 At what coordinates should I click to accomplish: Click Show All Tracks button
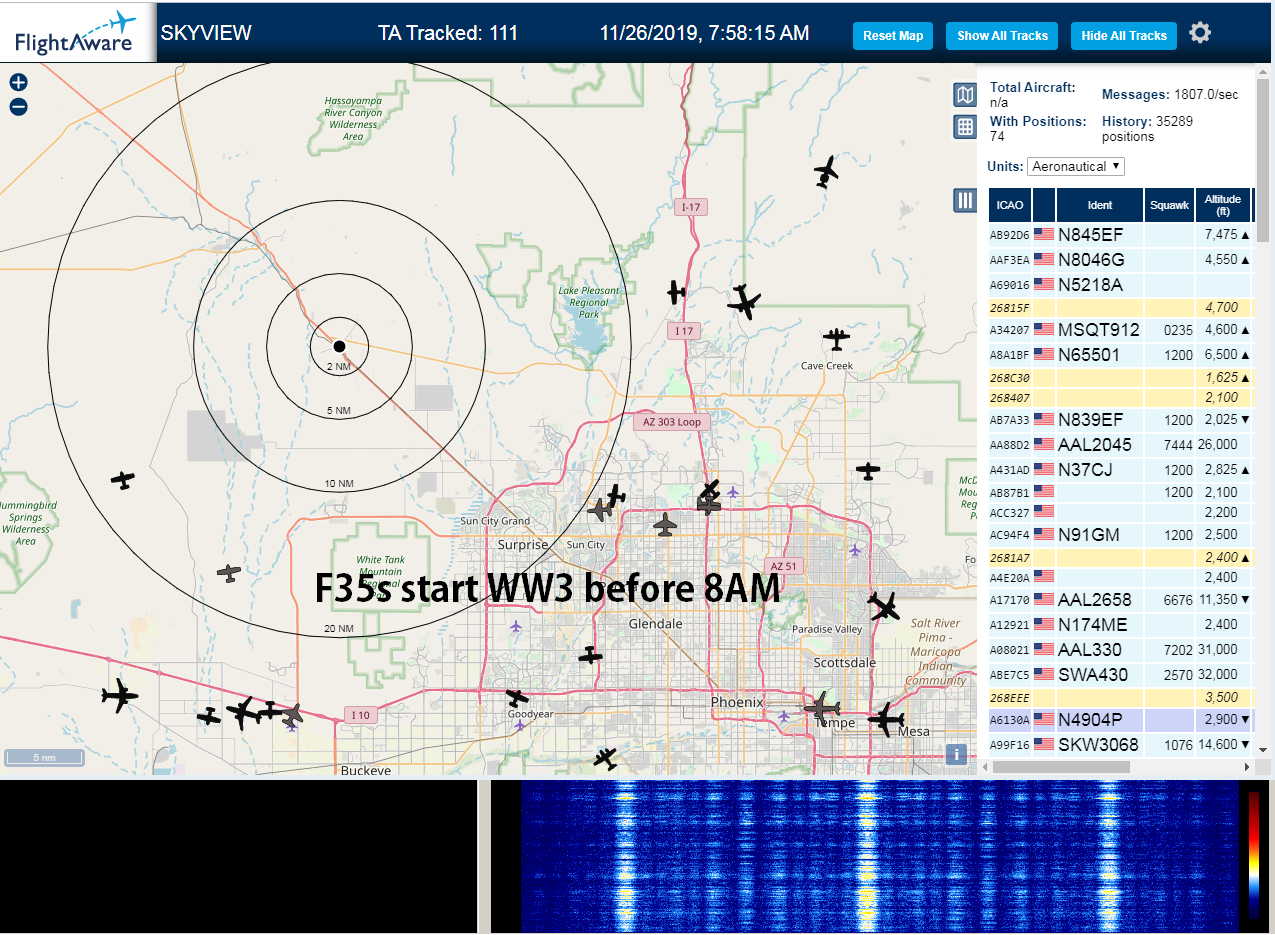click(x=1002, y=35)
